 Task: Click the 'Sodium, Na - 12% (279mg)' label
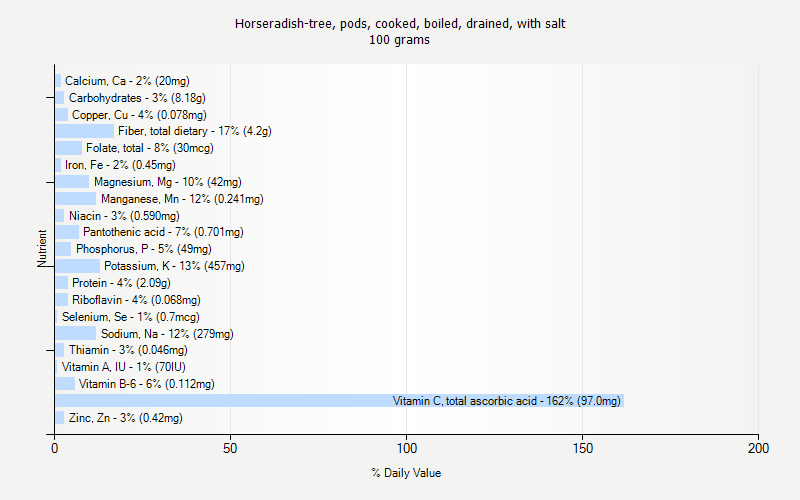(167, 334)
